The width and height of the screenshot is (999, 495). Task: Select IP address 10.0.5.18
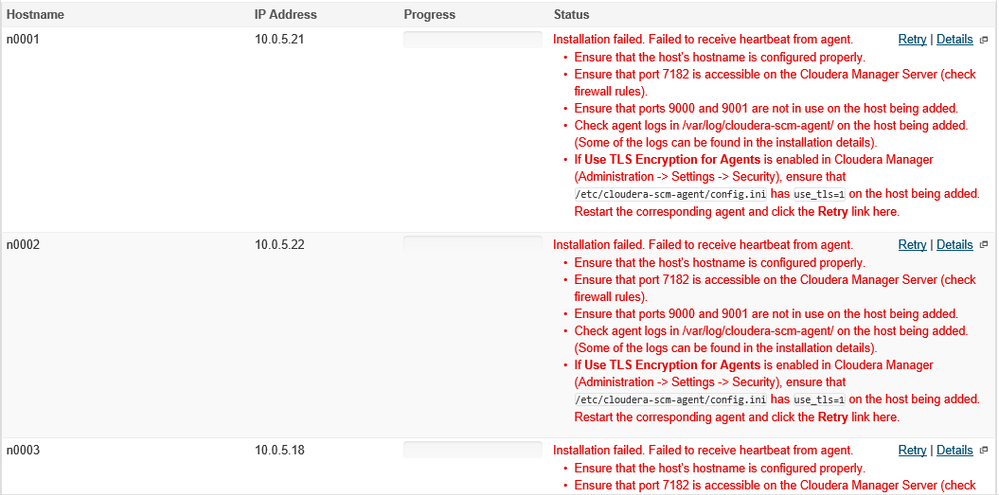click(x=279, y=451)
